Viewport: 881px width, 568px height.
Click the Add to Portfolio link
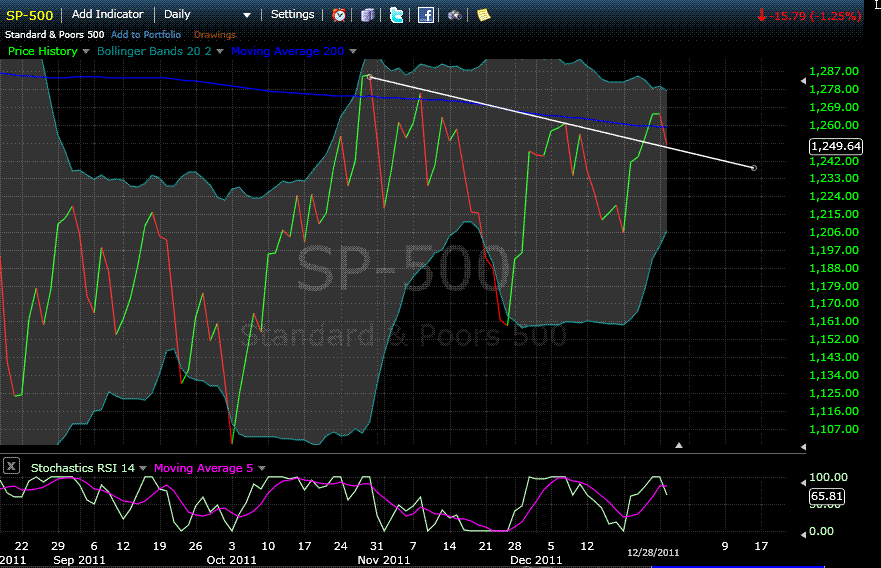click(146, 34)
